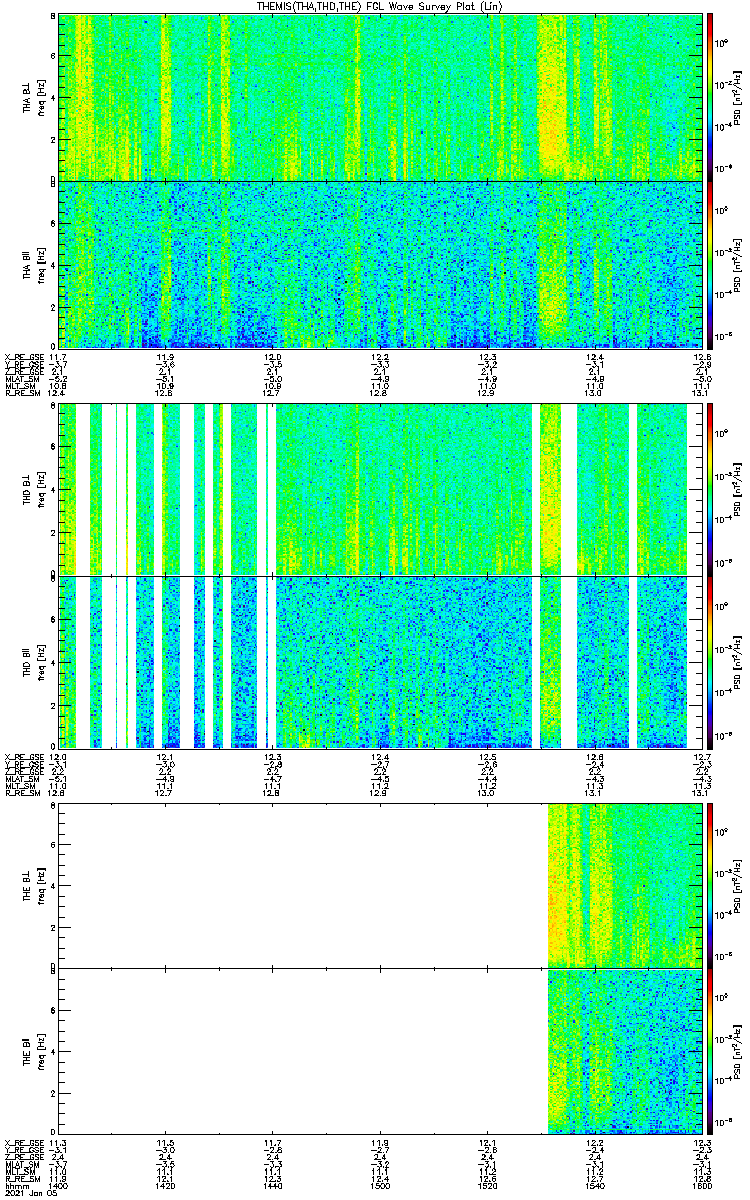Click the THE B-perpendicular freq [Hz] axis label

[x=40, y=885]
